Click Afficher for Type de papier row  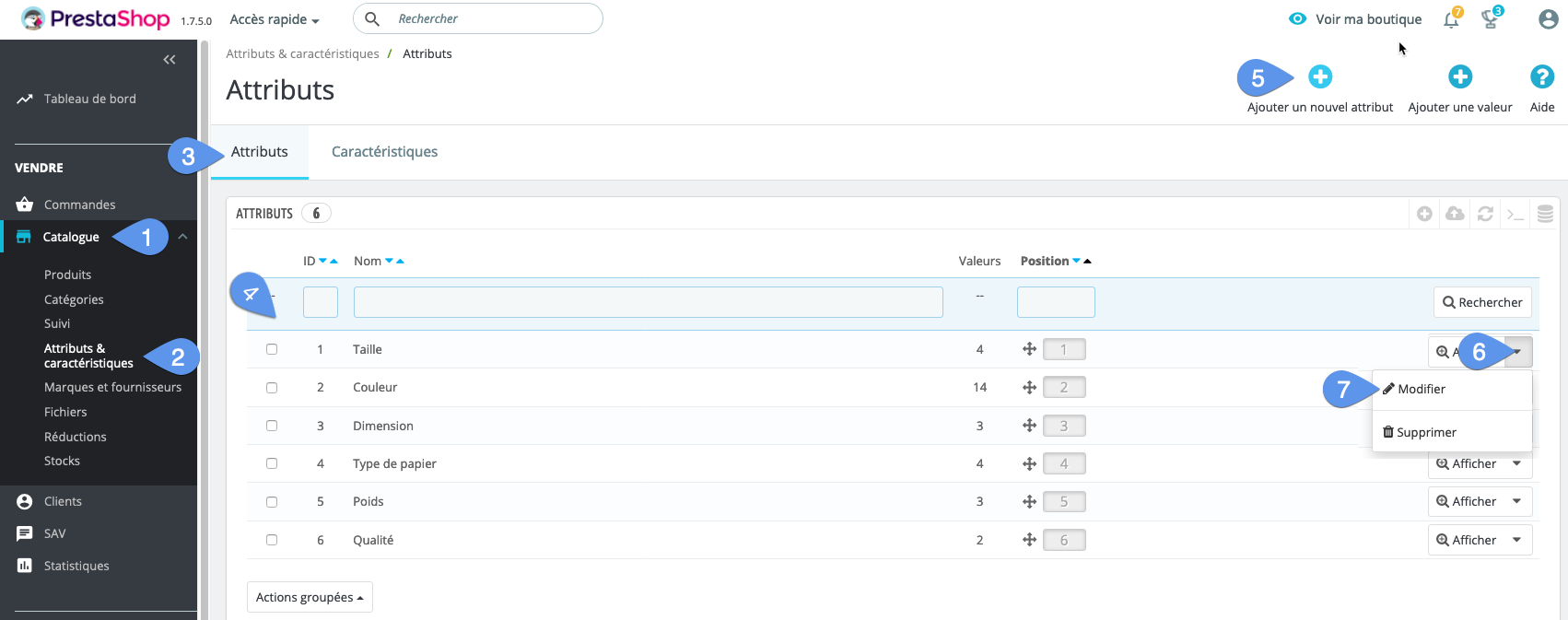tap(1466, 463)
